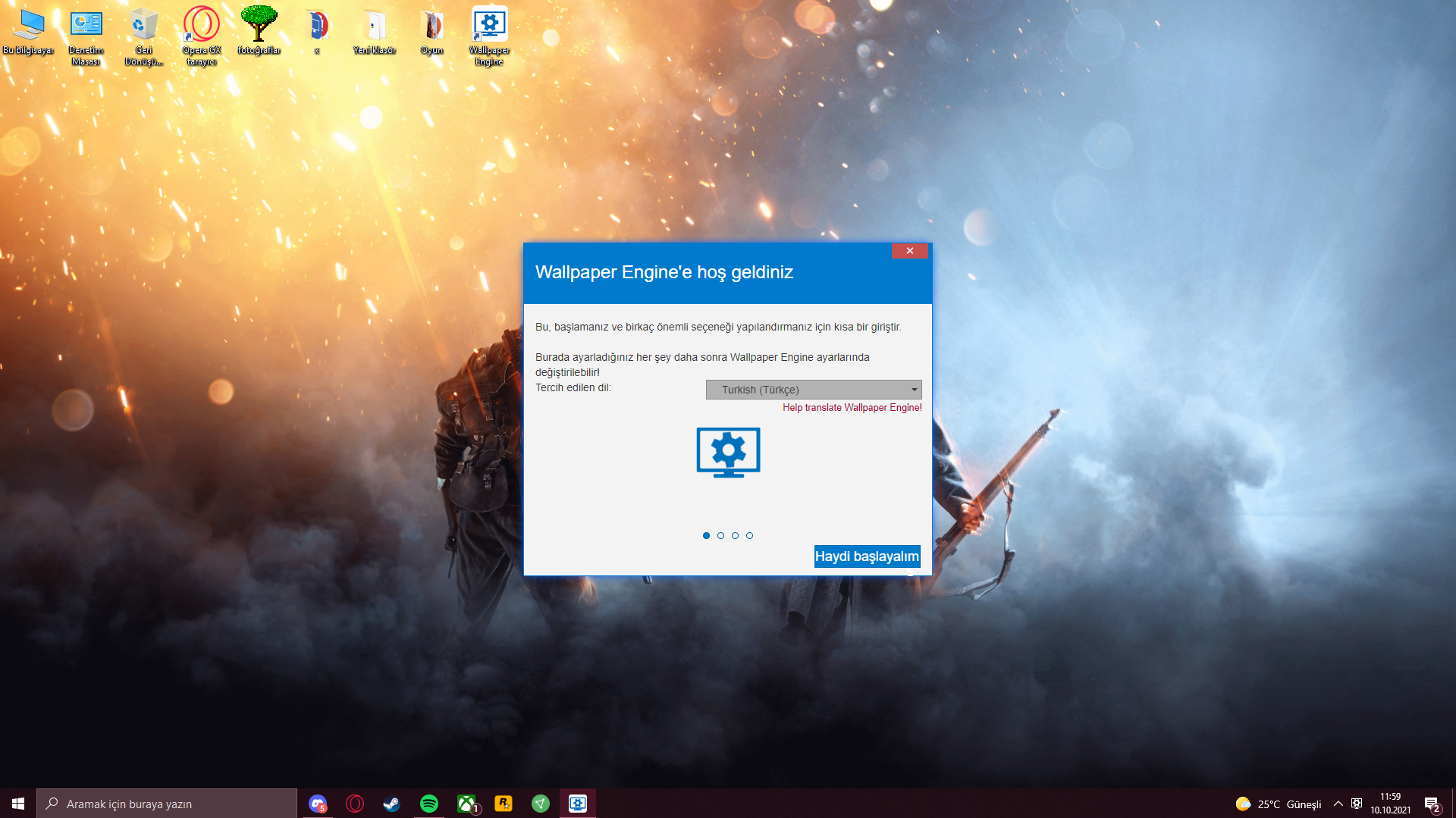Click the Wallpaper Engine logo in the dialog
The image size is (1456, 818).
(728, 453)
